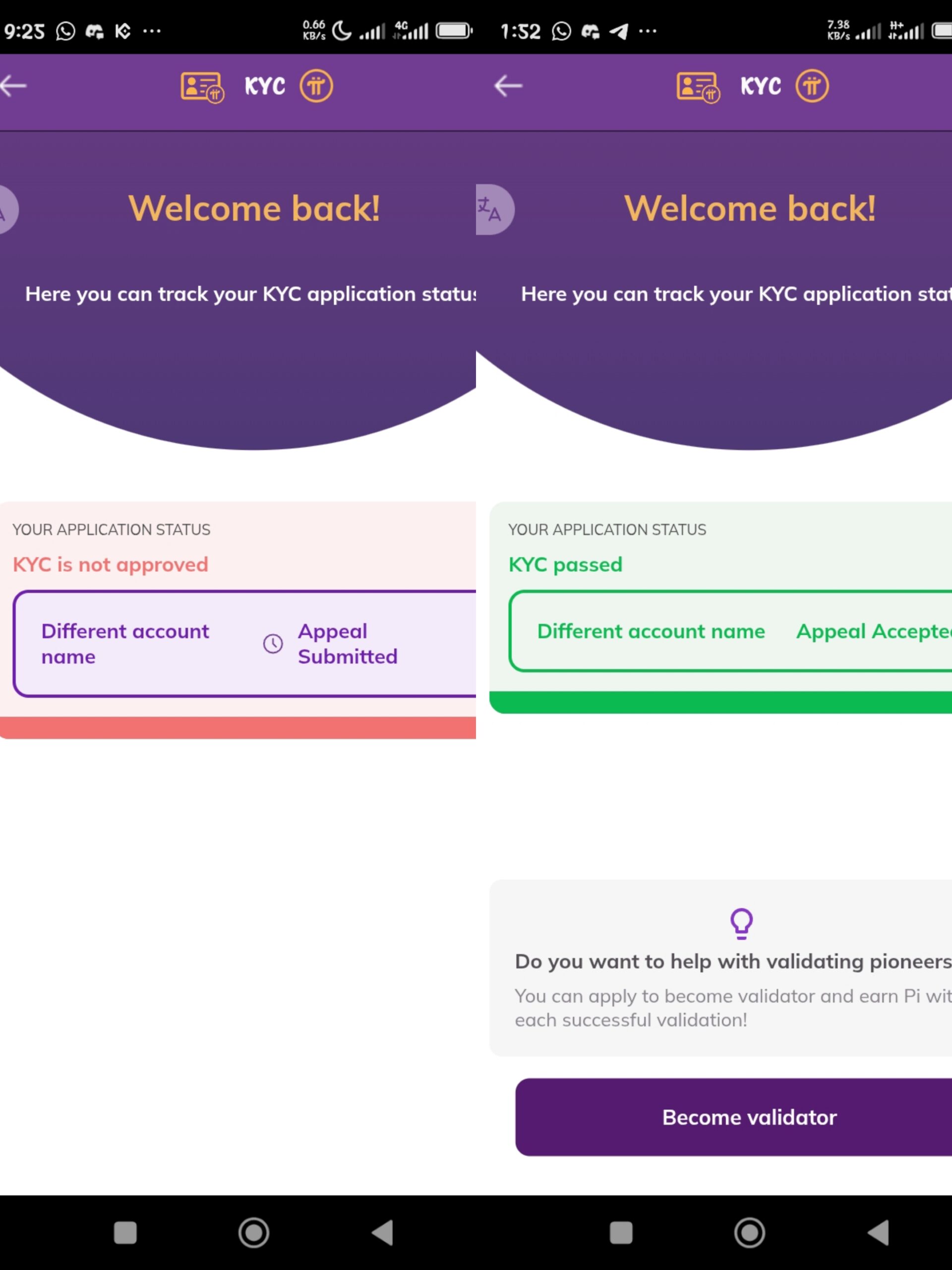Click the clock icon beside Appeal Submitted
This screenshot has height=1270, width=952.
coord(273,643)
